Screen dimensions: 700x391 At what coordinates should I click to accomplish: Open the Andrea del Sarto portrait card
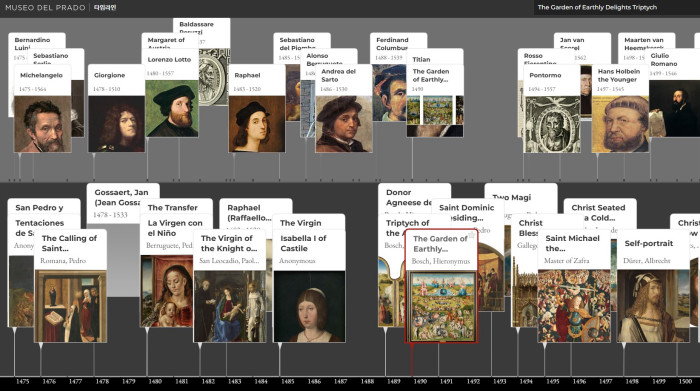(x=343, y=108)
